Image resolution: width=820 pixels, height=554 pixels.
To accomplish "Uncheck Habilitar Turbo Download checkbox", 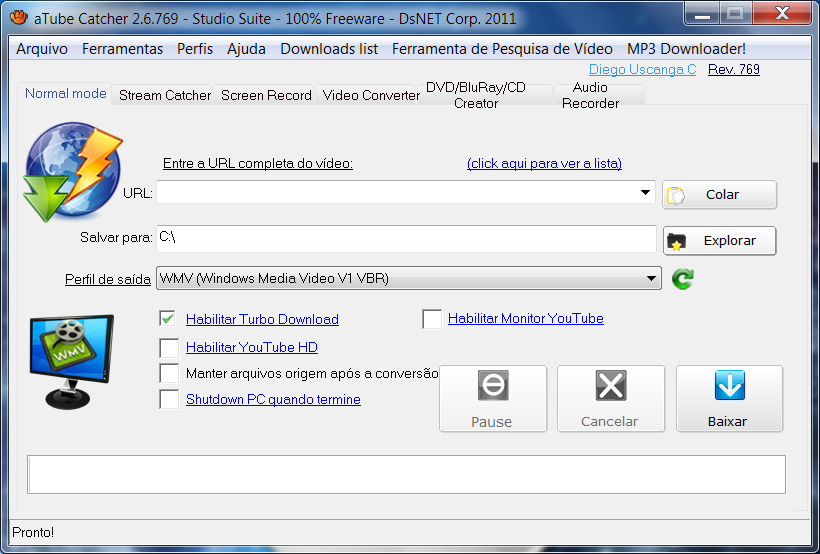I will (169, 319).
